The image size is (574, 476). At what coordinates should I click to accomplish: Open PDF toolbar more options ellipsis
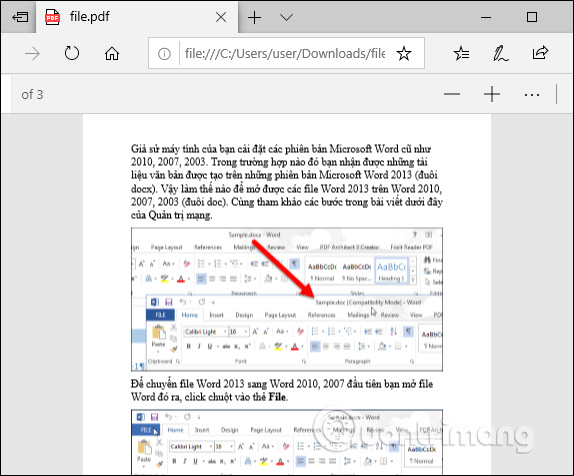click(532, 95)
